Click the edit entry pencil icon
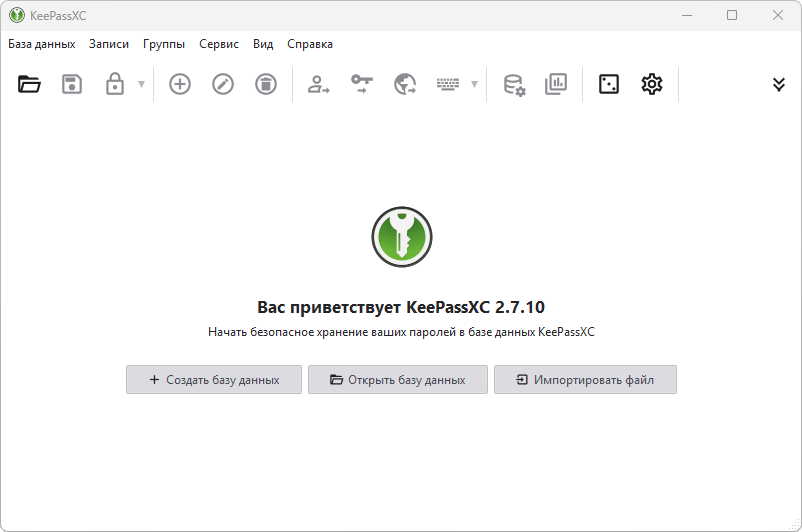 tap(223, 84)
